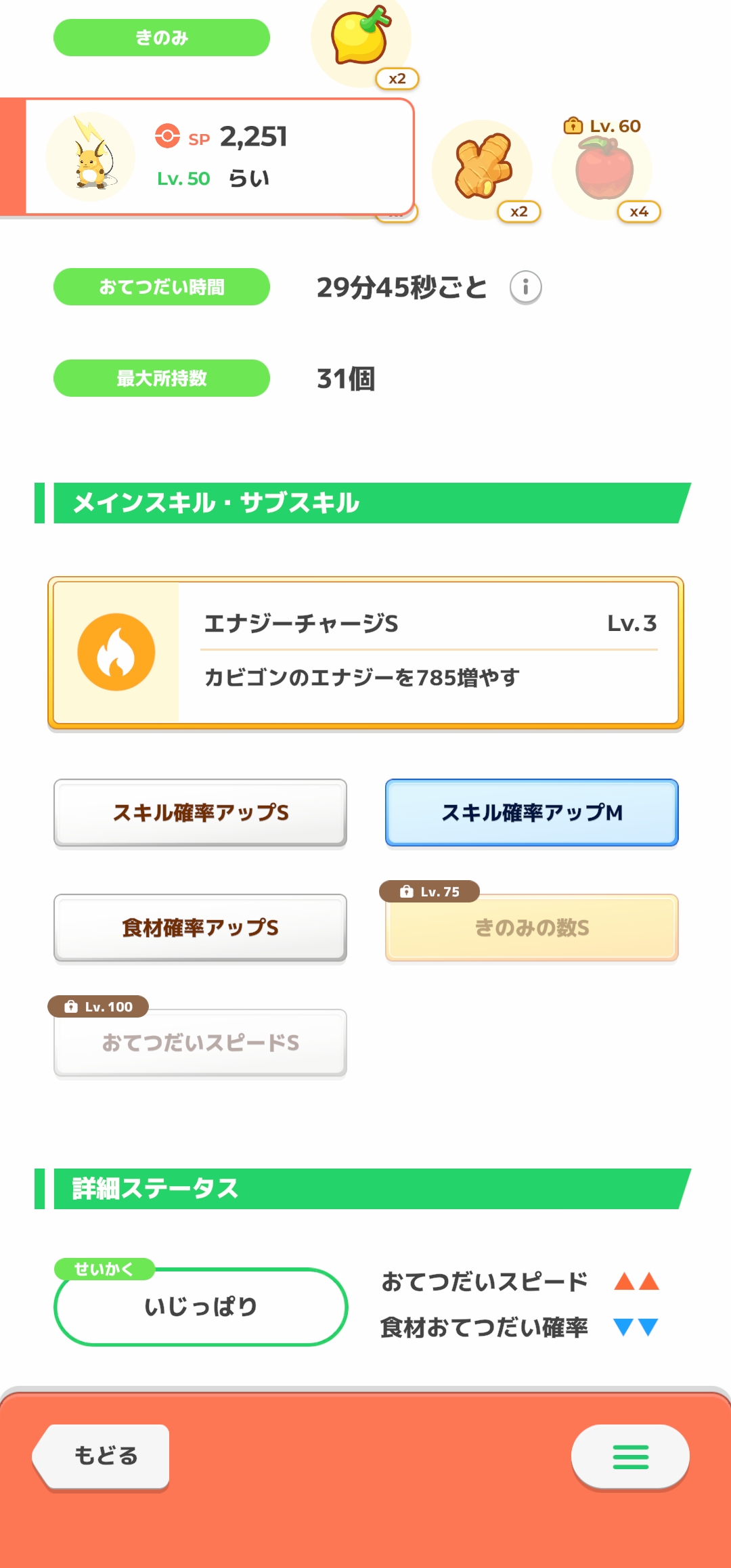Screen dimensions: 731x1568
Task: Tap the info icon beside おてつだい時間
Action: 525,287
